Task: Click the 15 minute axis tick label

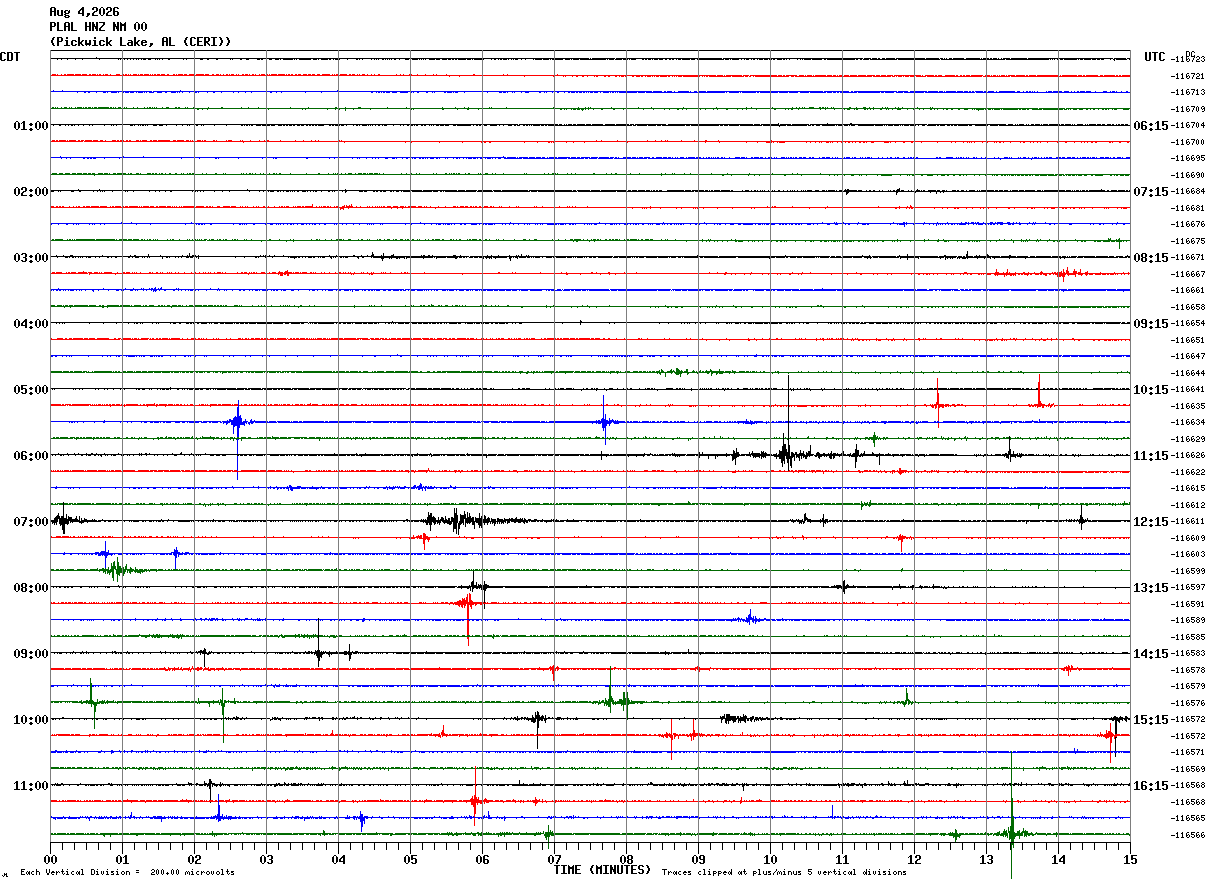Action: pyautogui.click(x=1130, y=859)
